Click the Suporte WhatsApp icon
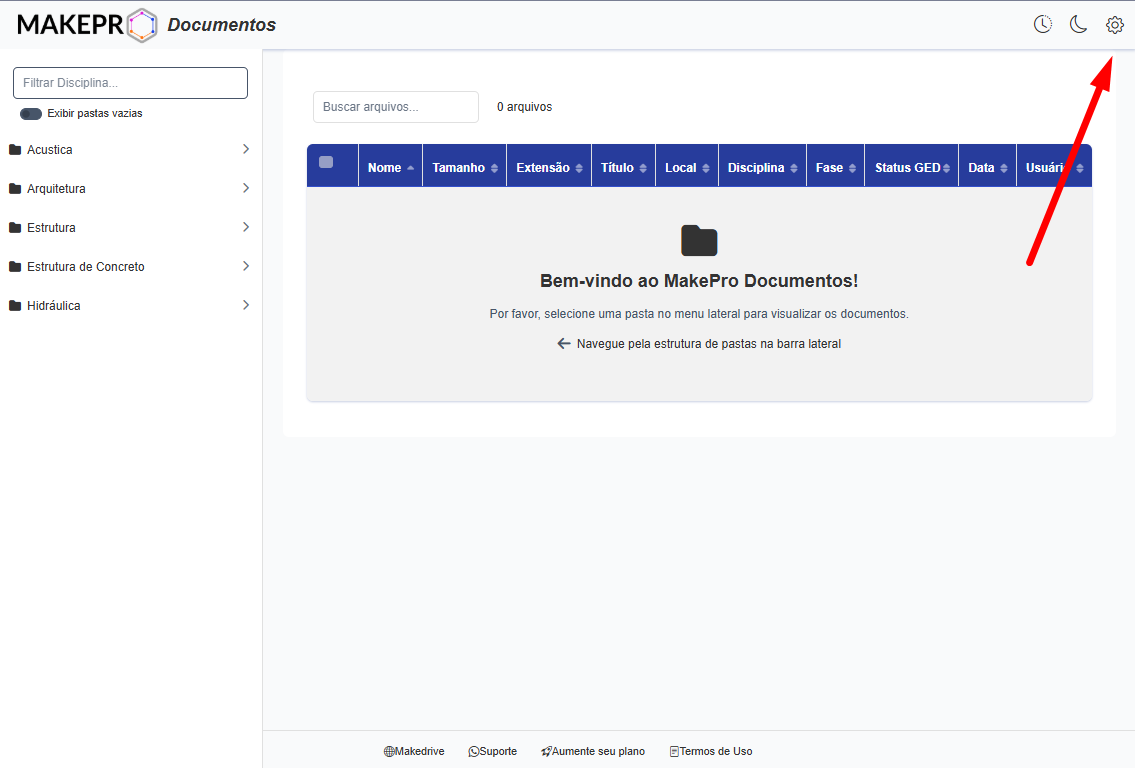This screenshot has width=1135, height=768. (x=474, y=752)
